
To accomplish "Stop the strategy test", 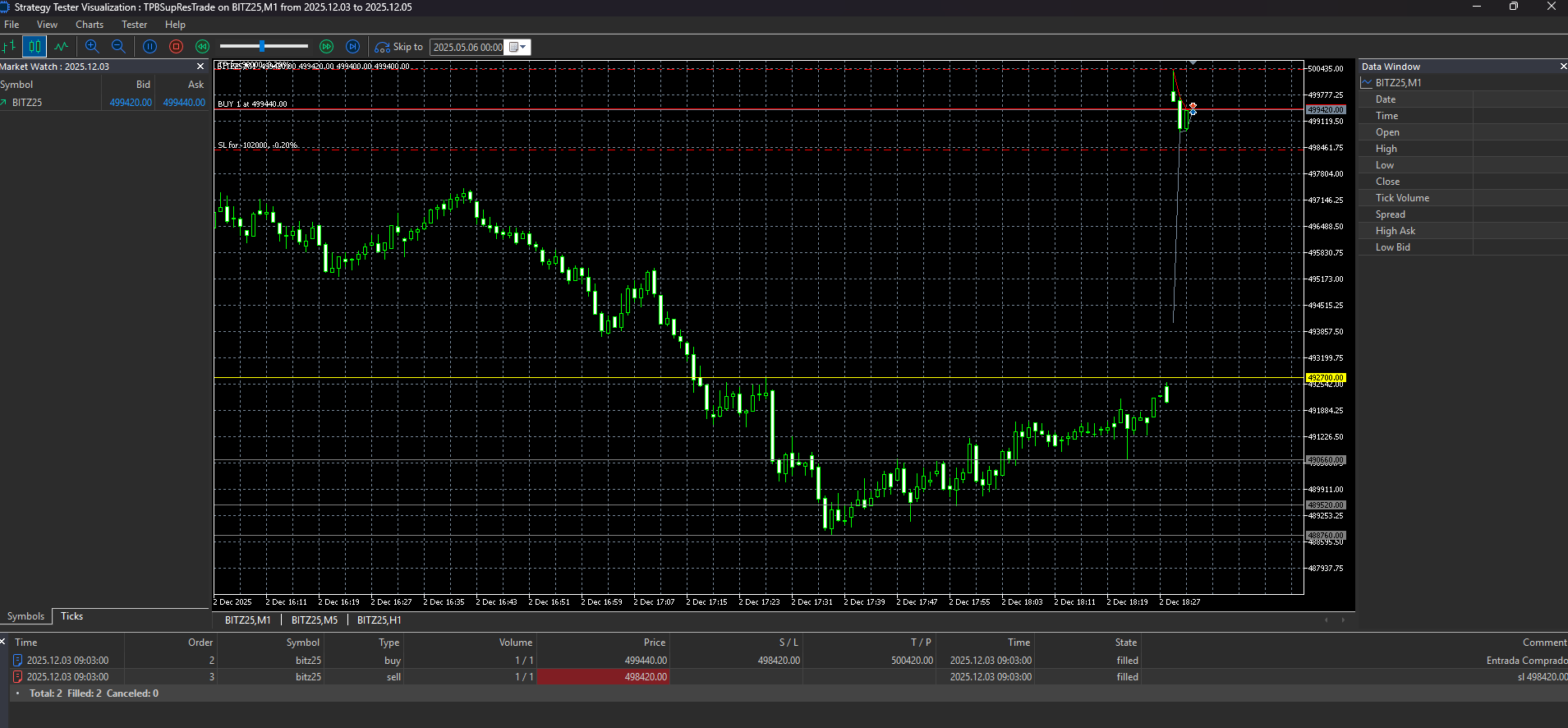I will [176, 47].
